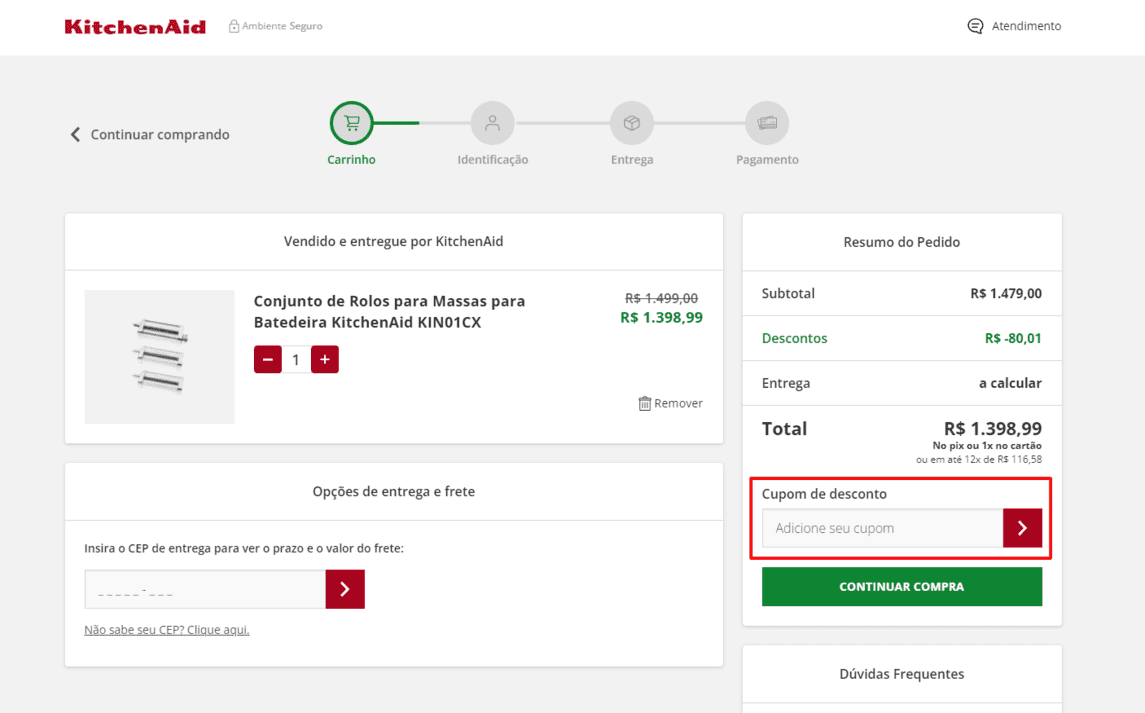Viewport: 1145px width, 713px height.
Task: Click the 'Resumo do Pedido' heading
Action: 902,242
